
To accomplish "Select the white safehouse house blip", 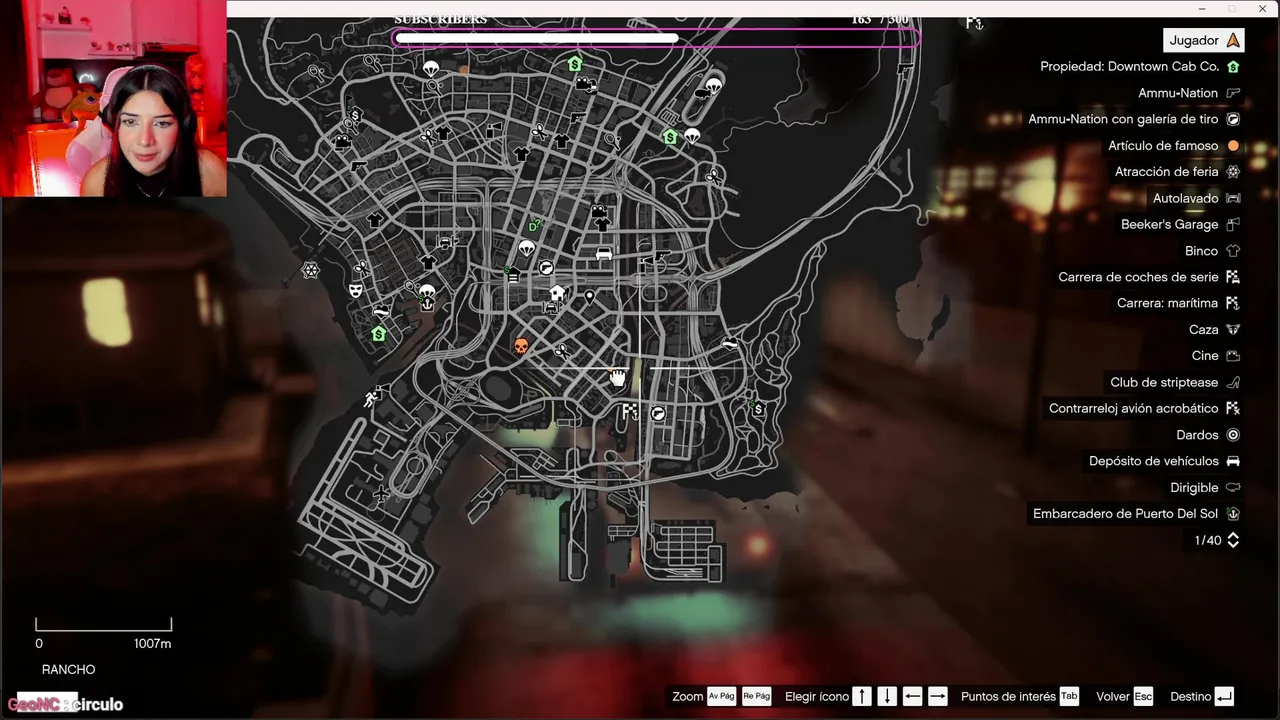I will (557, 293).
